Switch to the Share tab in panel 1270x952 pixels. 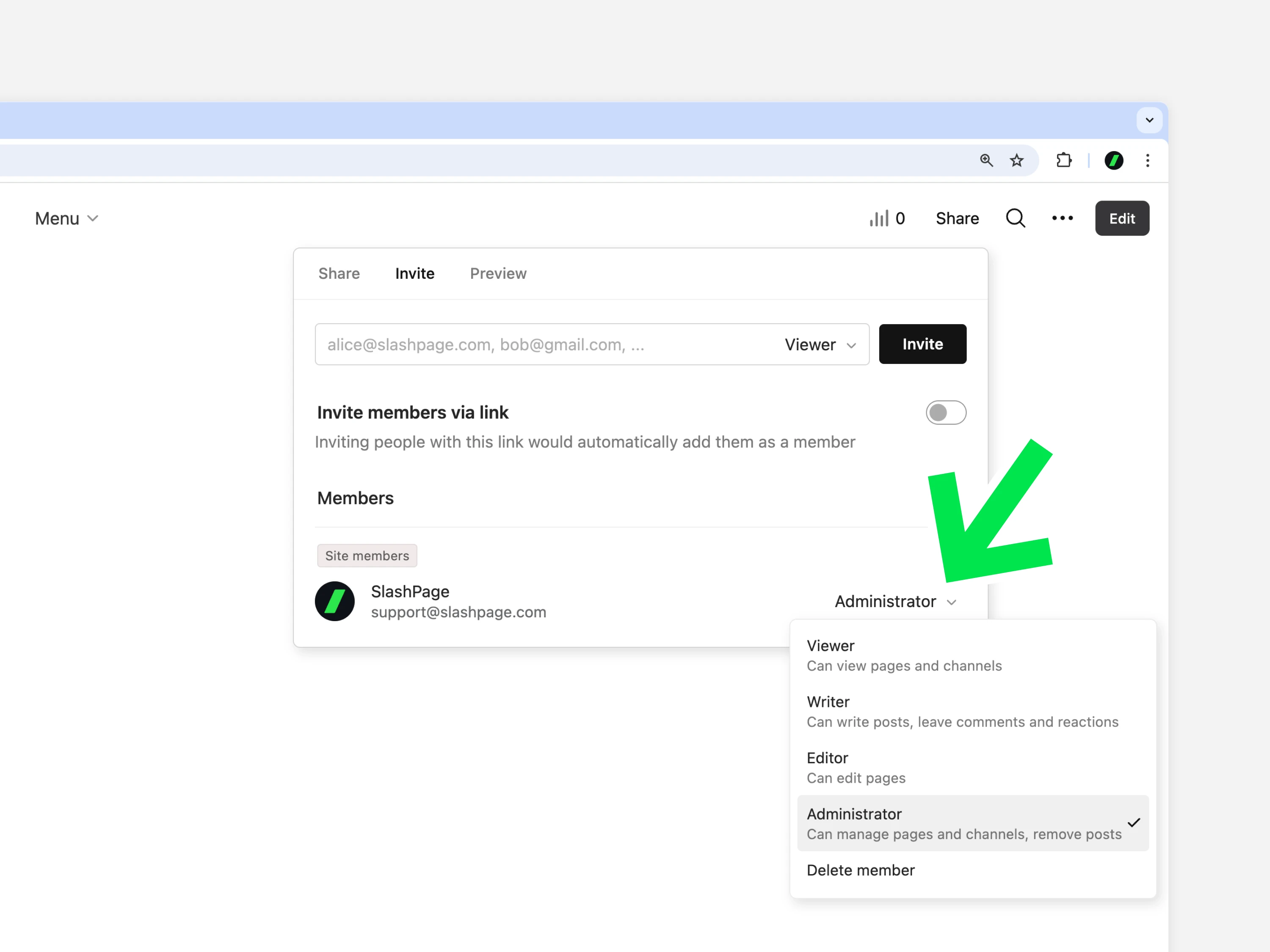coord(339,273)
